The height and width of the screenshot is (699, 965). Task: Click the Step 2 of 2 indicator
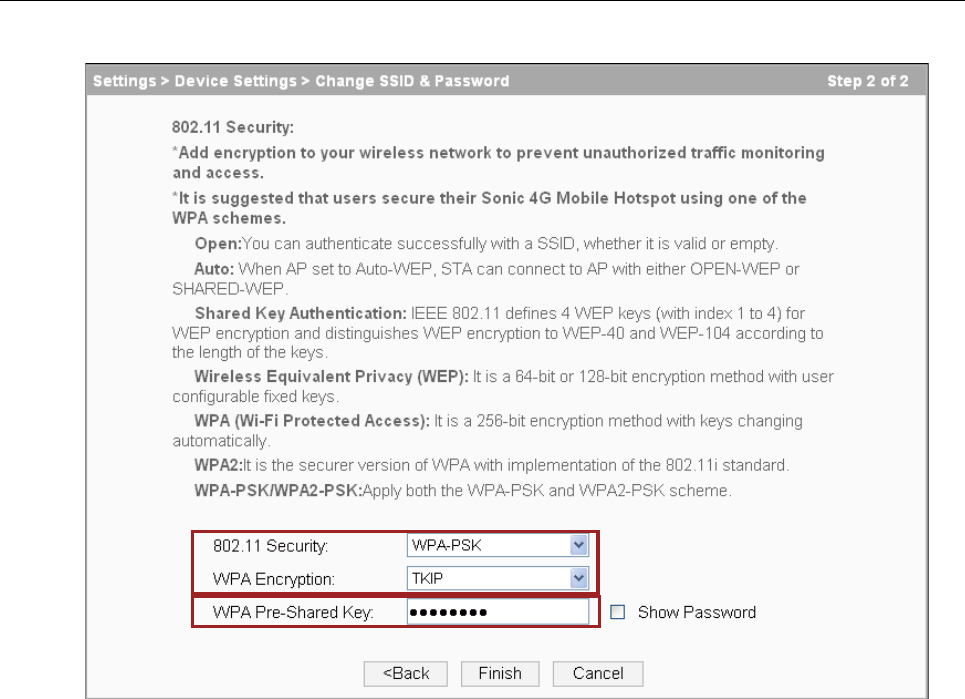point(867,81)
